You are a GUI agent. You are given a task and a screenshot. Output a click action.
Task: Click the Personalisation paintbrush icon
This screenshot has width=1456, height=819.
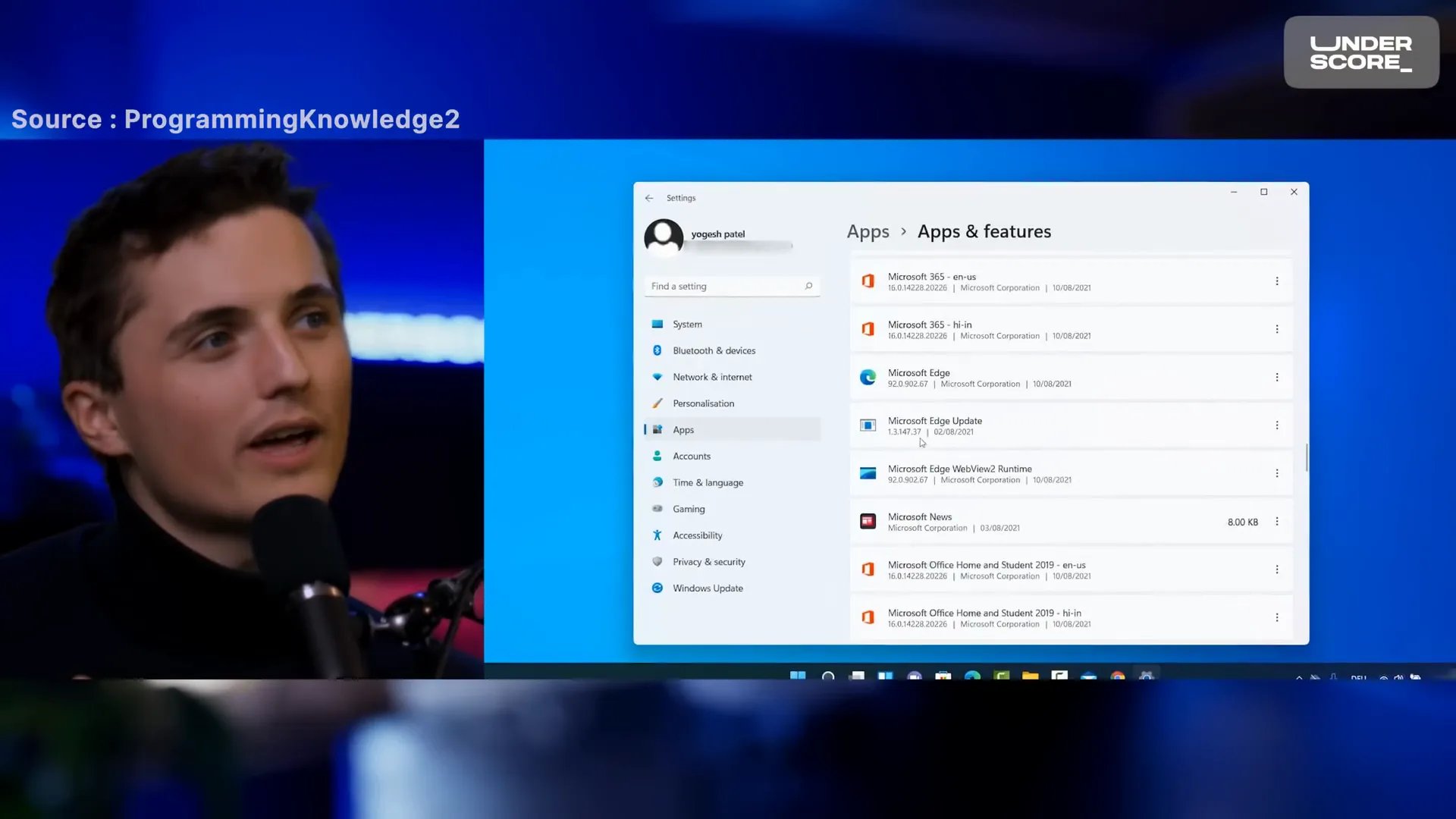click(x=657, y=403)
